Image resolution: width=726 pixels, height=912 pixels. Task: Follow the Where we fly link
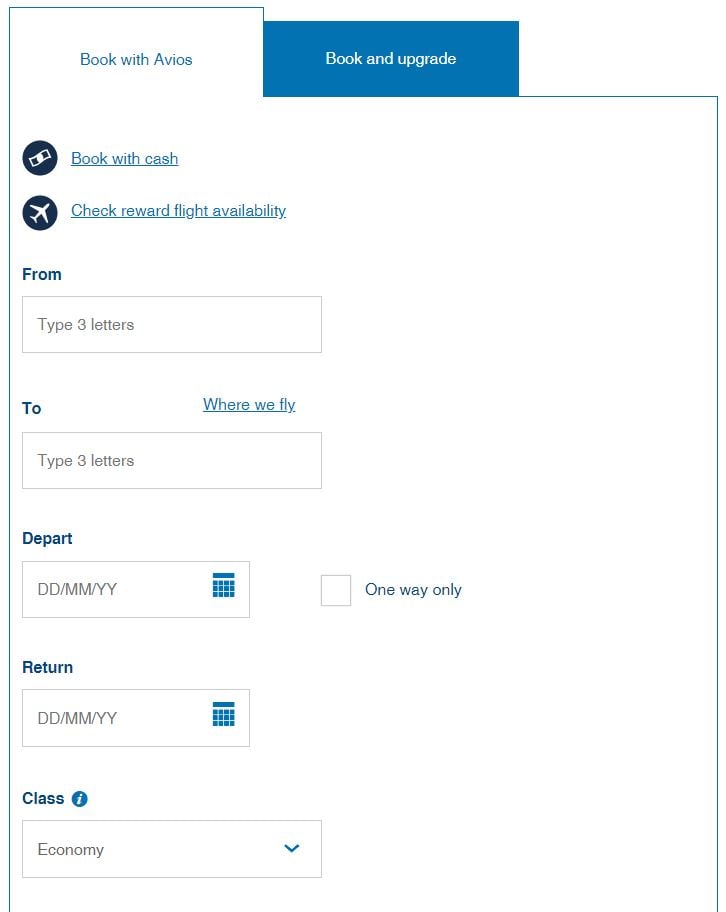pyautogui.click(x=249, y=405)
